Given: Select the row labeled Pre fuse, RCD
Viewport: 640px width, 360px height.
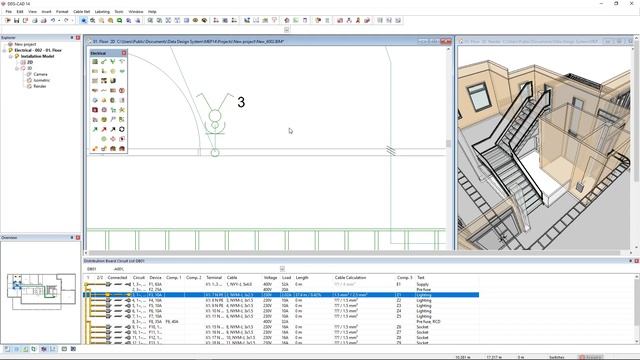Looking at the screenshot, I should (281, 322).
